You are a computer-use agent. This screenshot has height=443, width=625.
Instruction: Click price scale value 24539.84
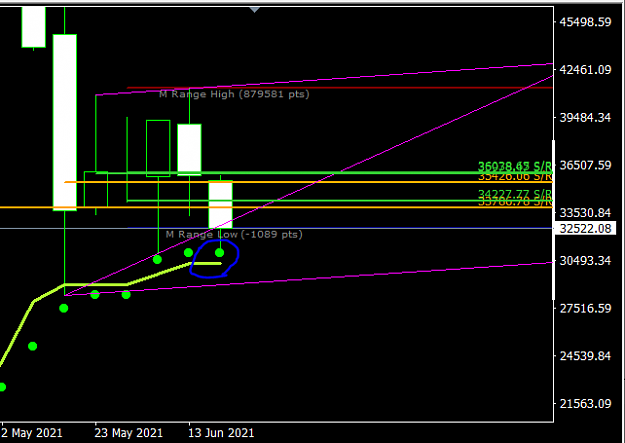tap(585, 356)
